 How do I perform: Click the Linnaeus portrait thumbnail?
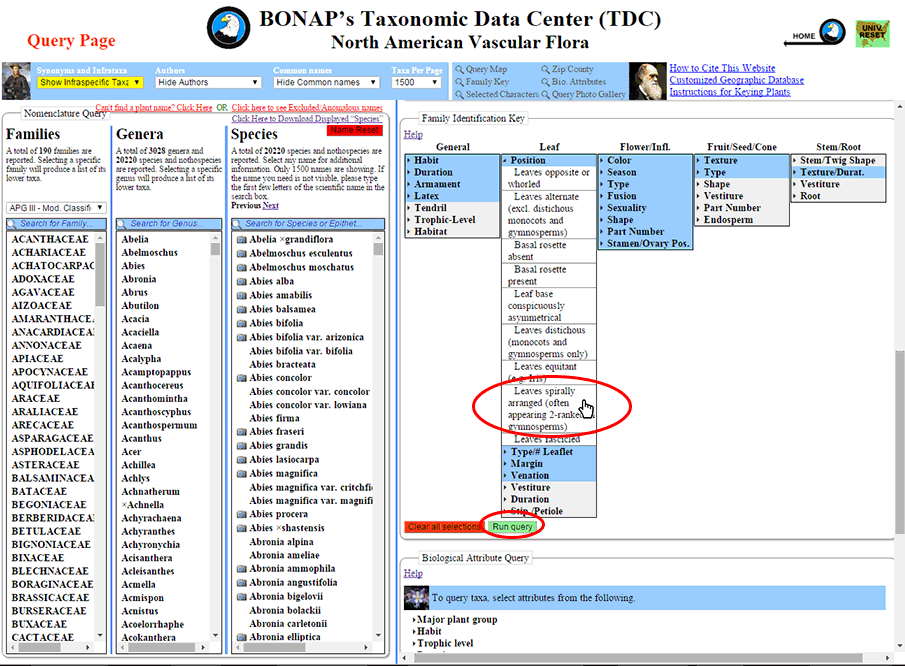pos(16,81)
